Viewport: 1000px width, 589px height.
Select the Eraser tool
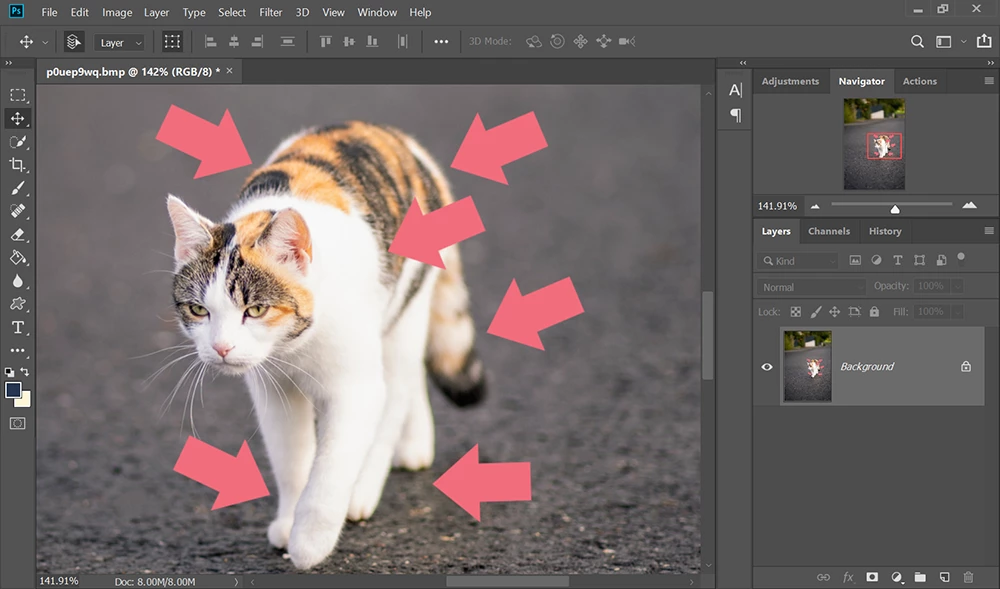[18, 234]
